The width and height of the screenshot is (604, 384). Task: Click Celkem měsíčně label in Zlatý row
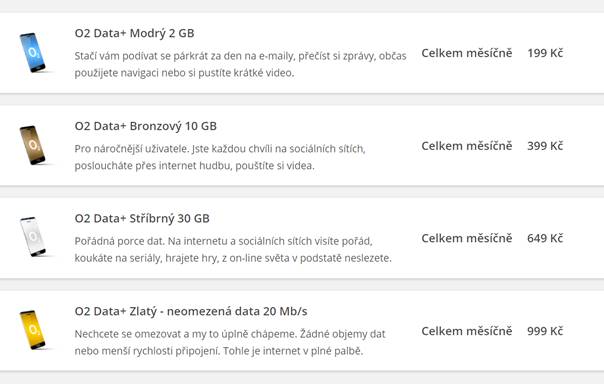tap(467, 331)
